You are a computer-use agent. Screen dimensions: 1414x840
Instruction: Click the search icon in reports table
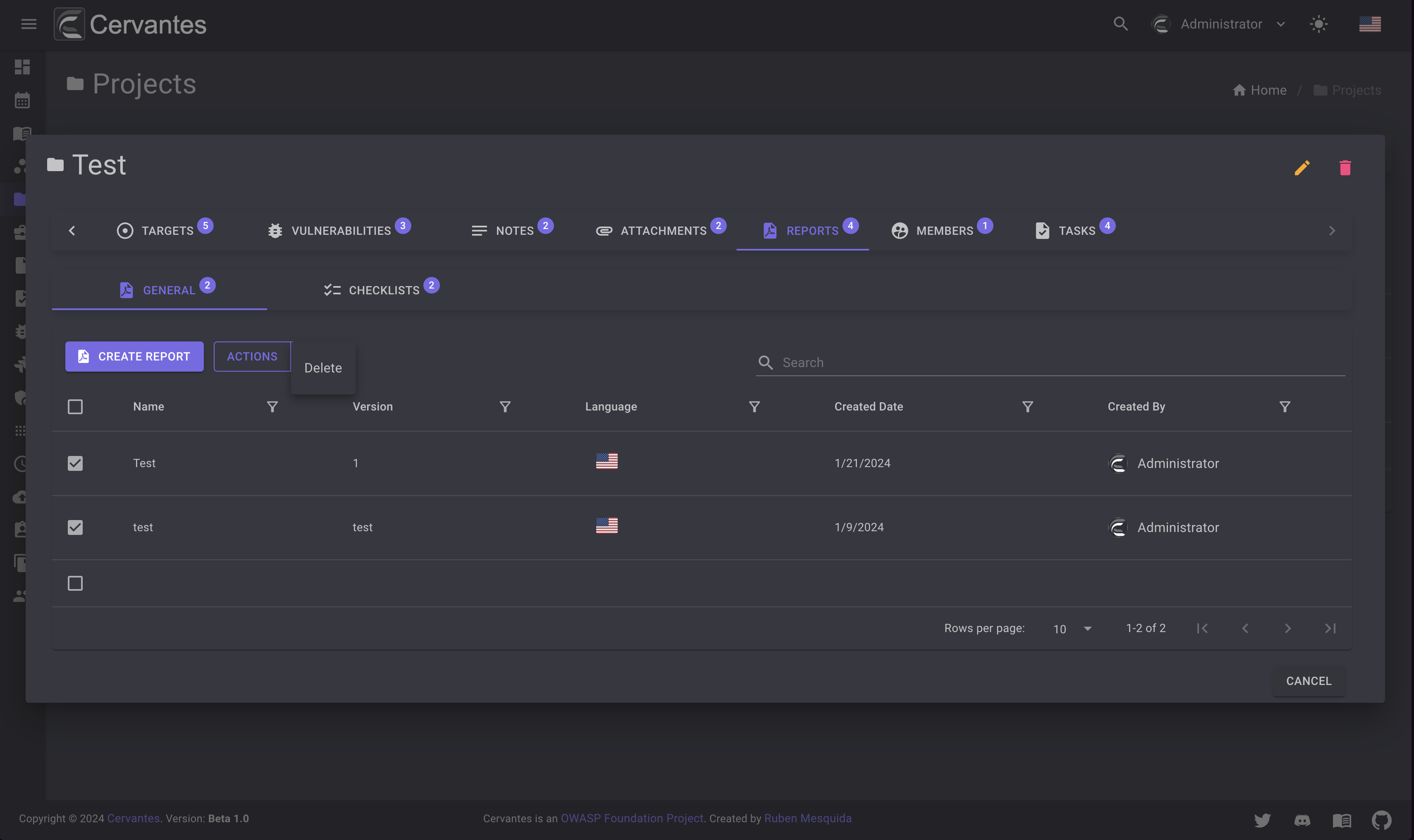pos(765,362)
